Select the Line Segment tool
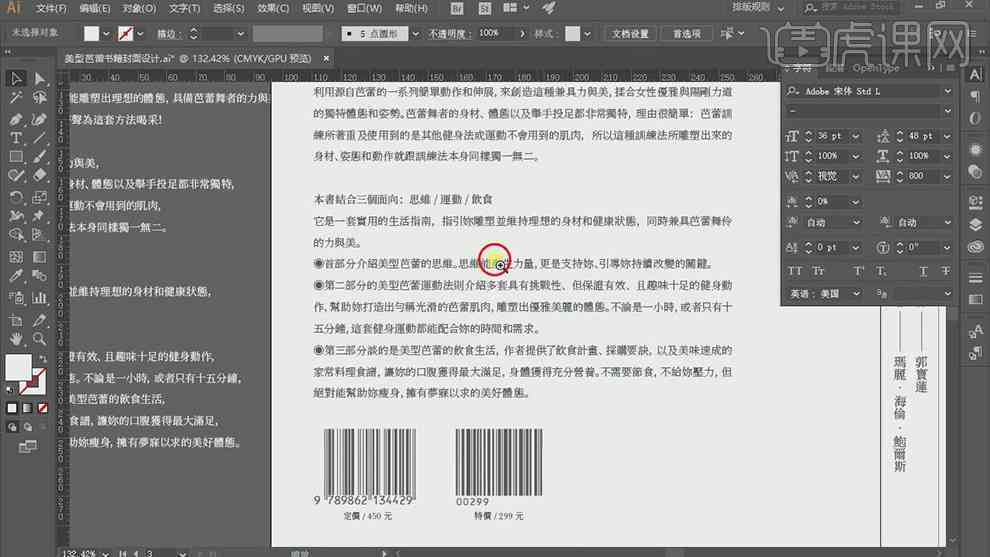 39,138
